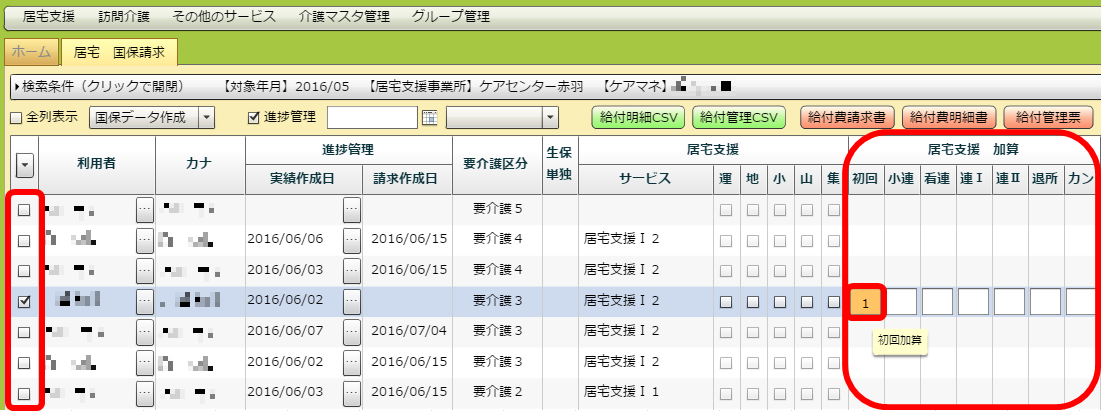Screen dimensions: 1101x411
Task: Click 給付明細CSV button
Action: 636,118
